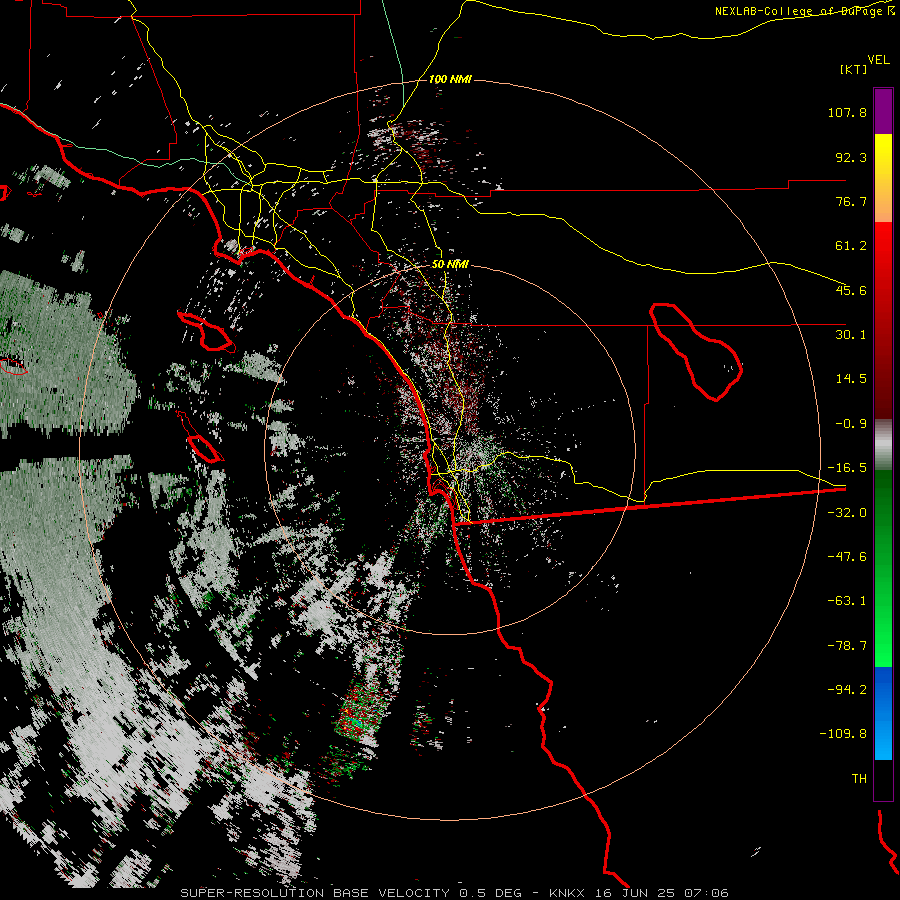Click the VEL legend title
This screenshot has height=900, width=900.
[x=879, y=60]
